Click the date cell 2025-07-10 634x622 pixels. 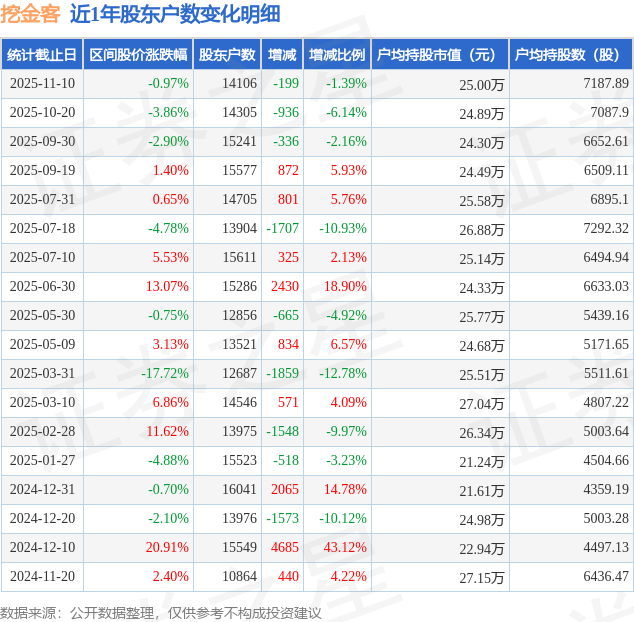pyautogui.click(x=42, y=257)
